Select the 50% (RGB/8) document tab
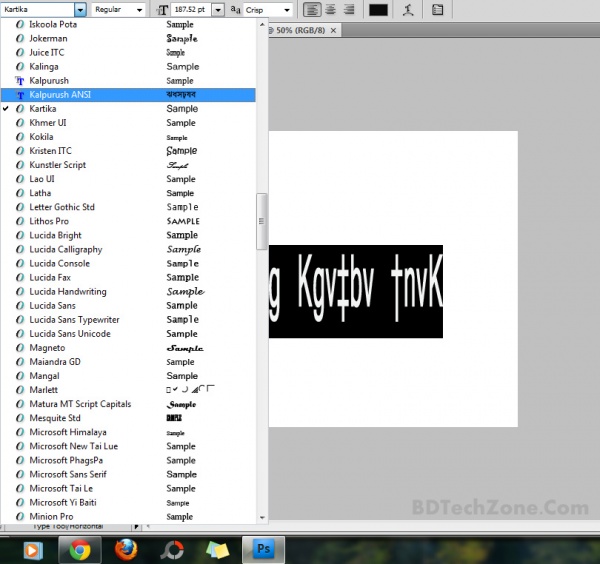600x564 pixels. 300,30
